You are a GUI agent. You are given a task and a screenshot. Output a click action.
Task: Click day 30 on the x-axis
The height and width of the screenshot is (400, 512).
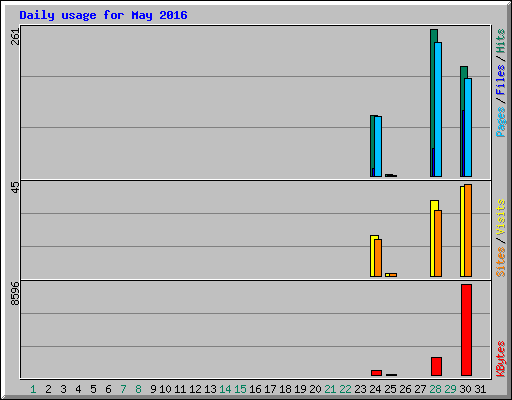pyautogui.click(x=465, y=389)
